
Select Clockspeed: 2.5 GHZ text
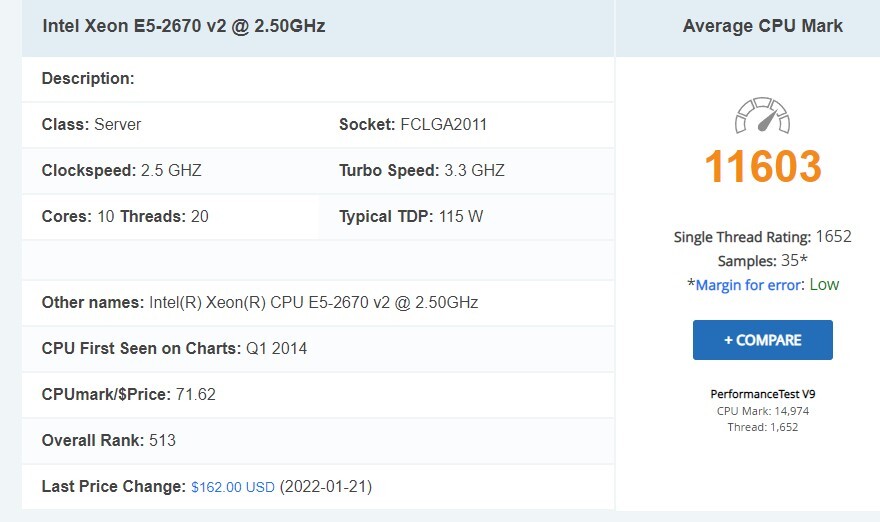coord(122,170)
